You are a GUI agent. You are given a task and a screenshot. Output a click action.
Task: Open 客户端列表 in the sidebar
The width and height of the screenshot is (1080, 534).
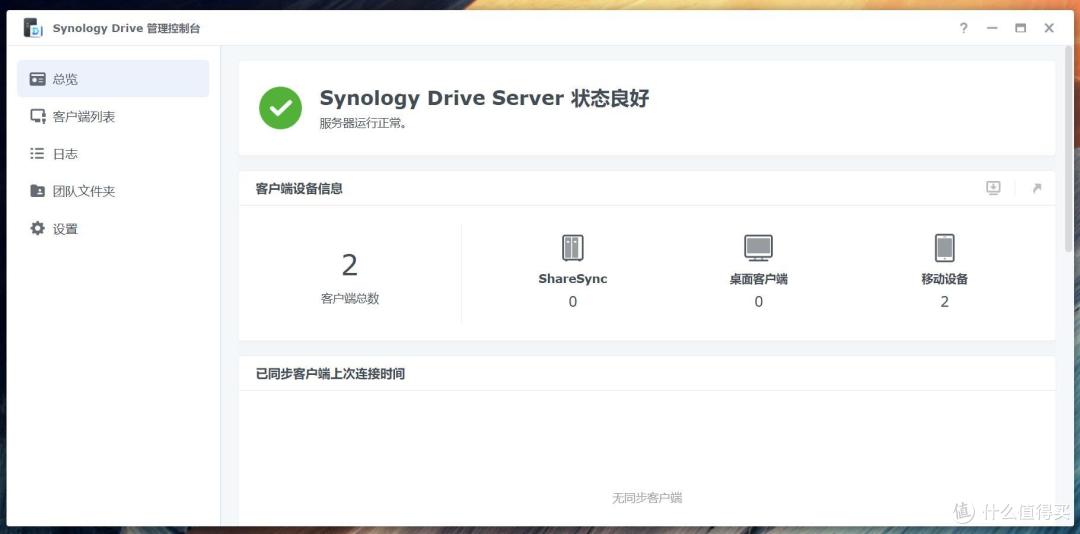tap(114, 116)
